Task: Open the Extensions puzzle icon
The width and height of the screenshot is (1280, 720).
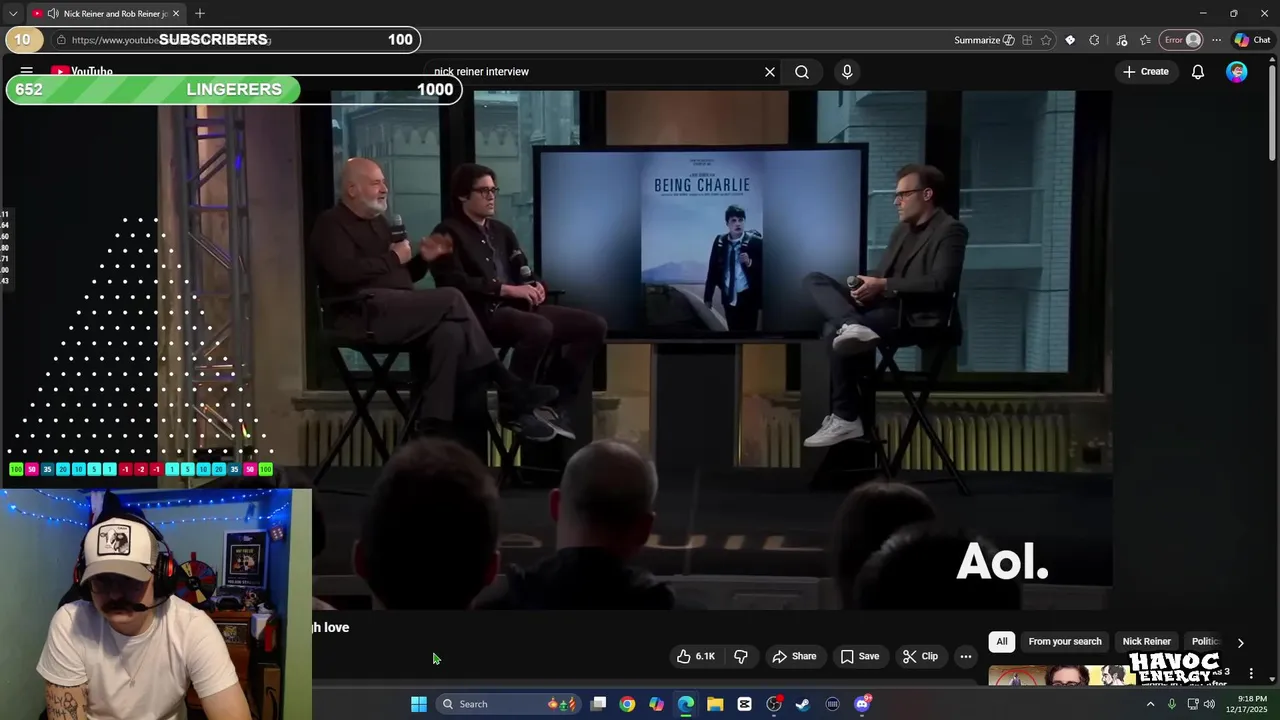Action: tap(1094, 40)
